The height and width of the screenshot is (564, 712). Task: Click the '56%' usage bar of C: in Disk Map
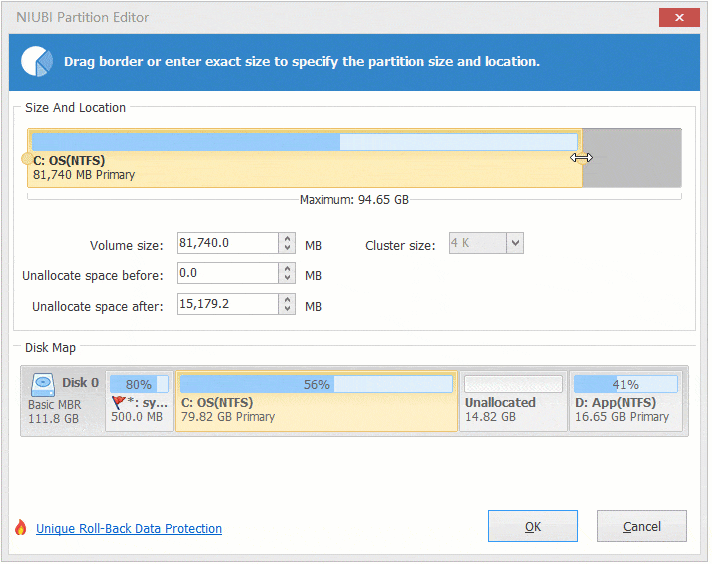tap(316, 385)
